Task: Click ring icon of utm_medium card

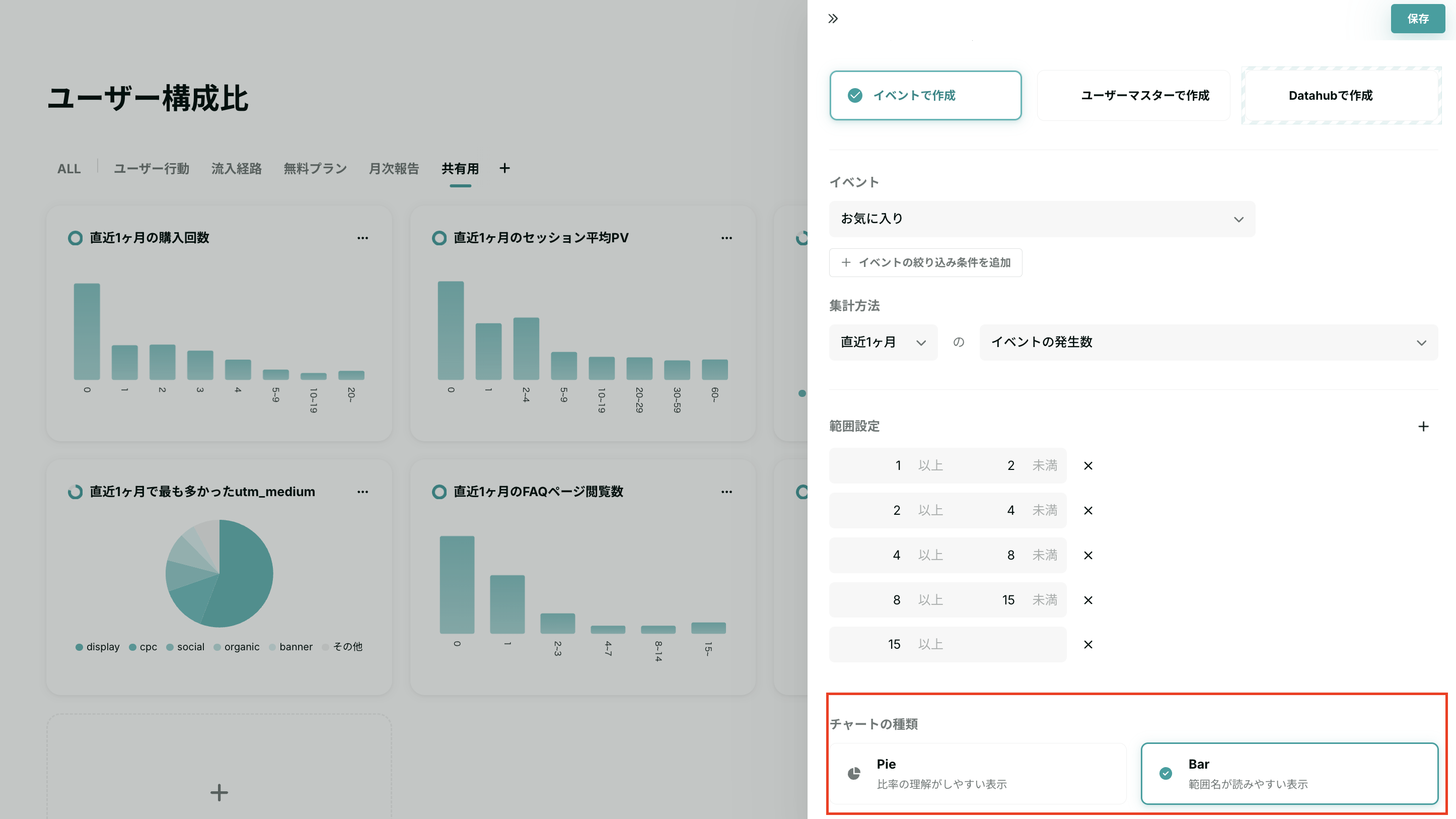Action: point(75,492)
